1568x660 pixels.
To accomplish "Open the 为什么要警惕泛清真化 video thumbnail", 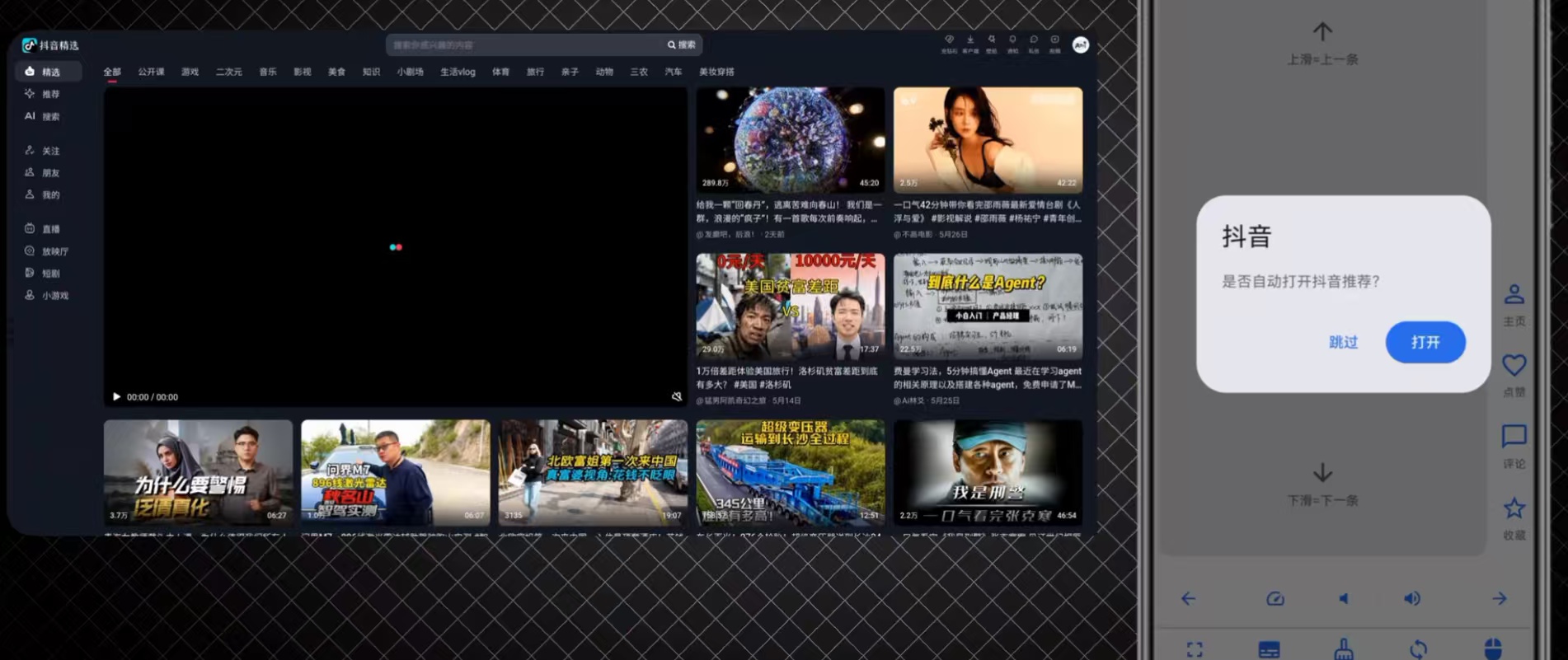I will coord(198,472).
